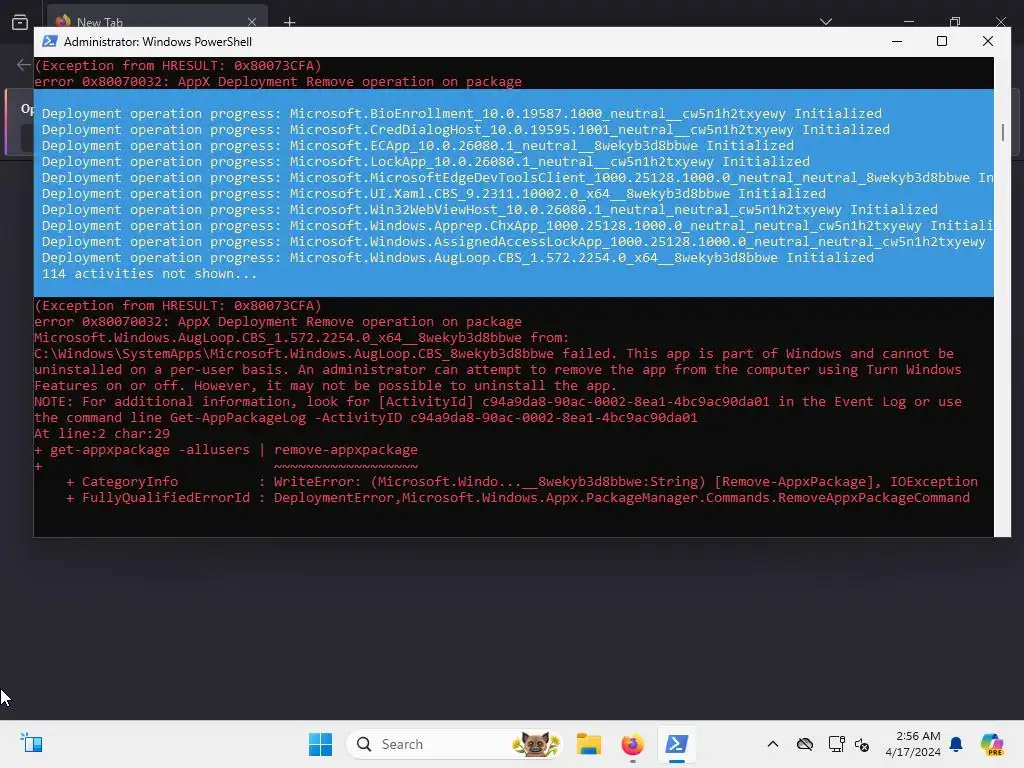Screen dimensions: 1024x768
Task: Click the AssignedAccessLockApp progress line
Action: pyautogui.click(x=514, y=242)
